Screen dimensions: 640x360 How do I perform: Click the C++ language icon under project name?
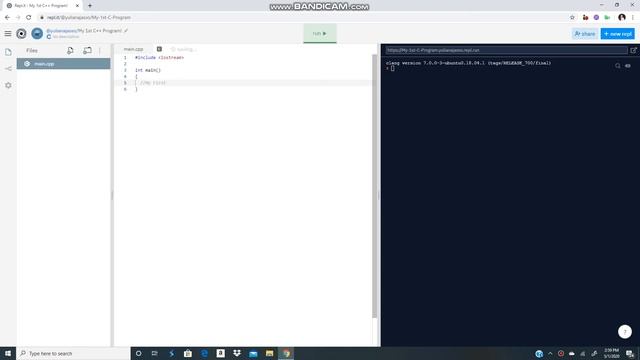(x=49, y=37)
